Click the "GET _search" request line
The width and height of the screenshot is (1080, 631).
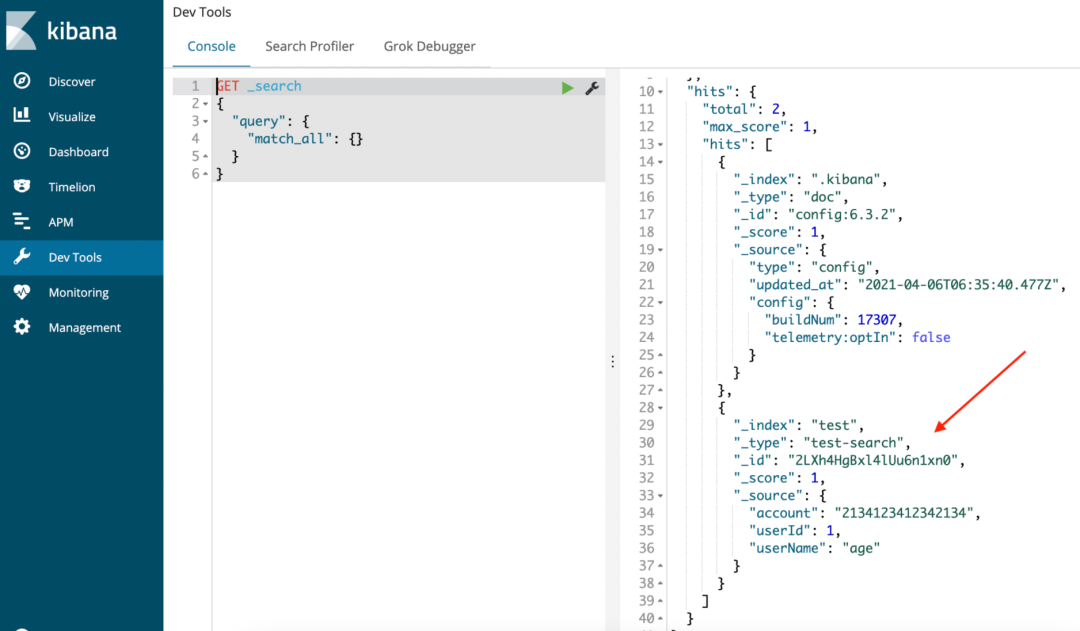259,86
